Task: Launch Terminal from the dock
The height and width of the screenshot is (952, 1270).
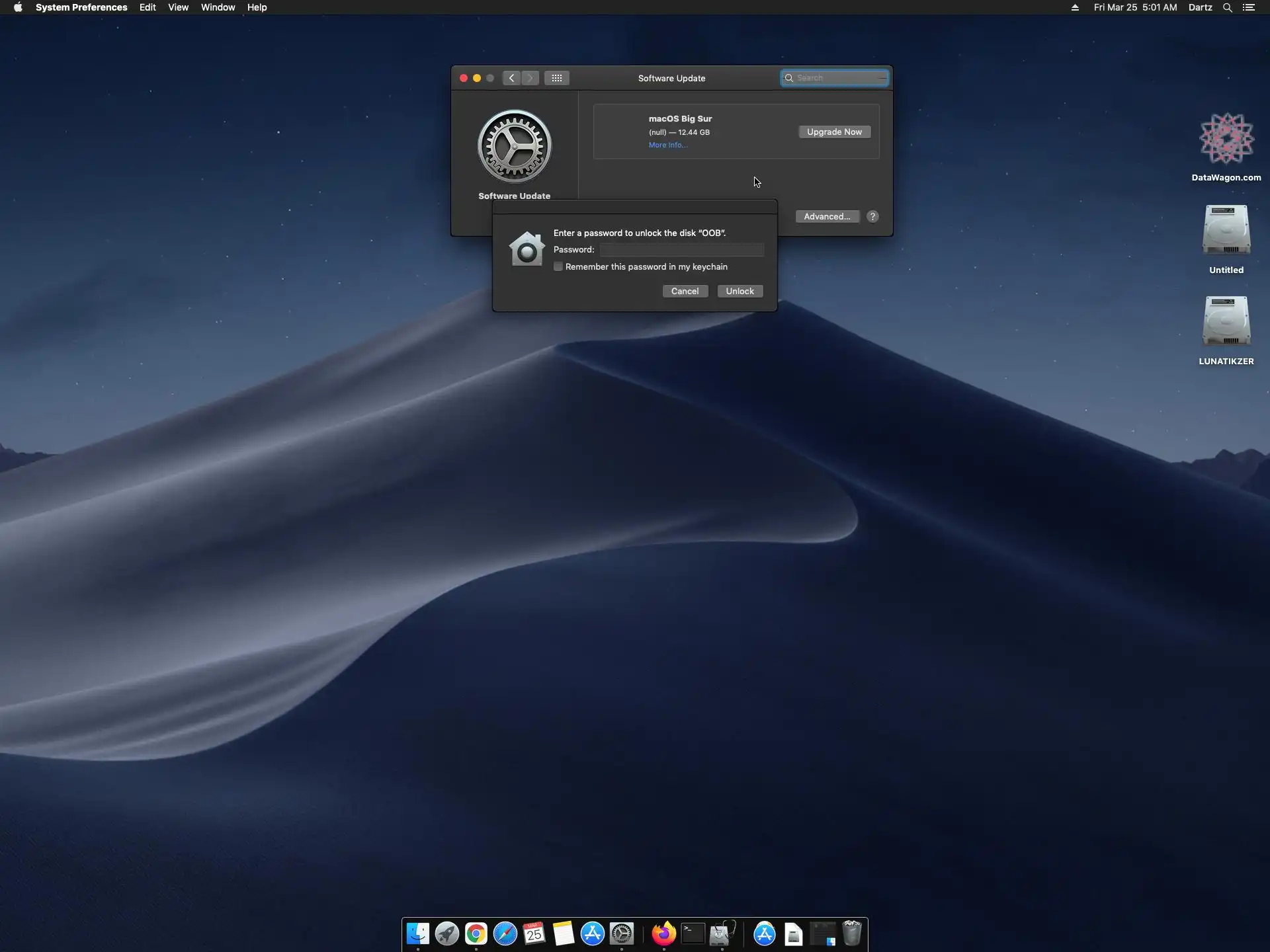Action: (693, 933)
